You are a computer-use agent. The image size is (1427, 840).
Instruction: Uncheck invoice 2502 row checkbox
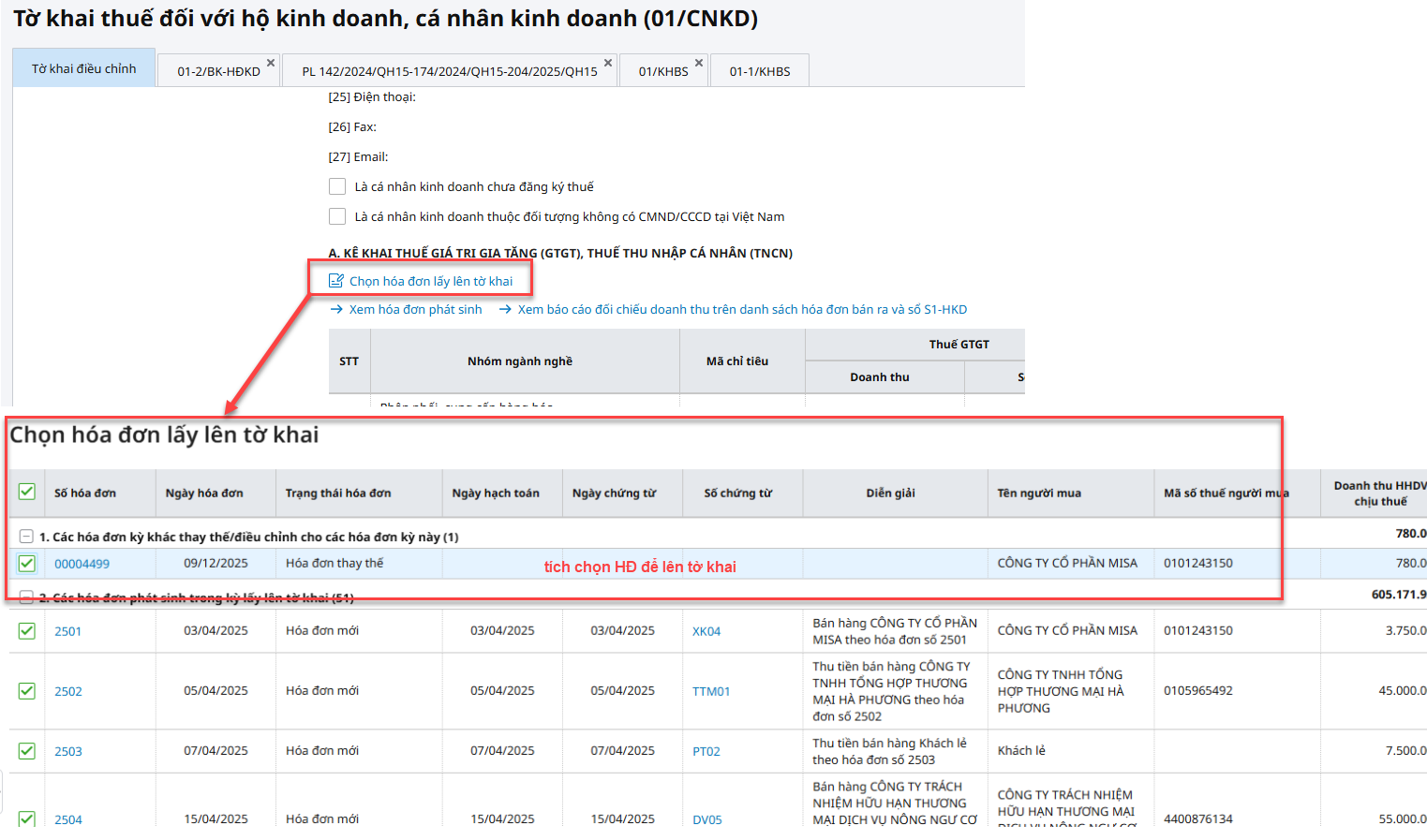[x=26, y=691]
